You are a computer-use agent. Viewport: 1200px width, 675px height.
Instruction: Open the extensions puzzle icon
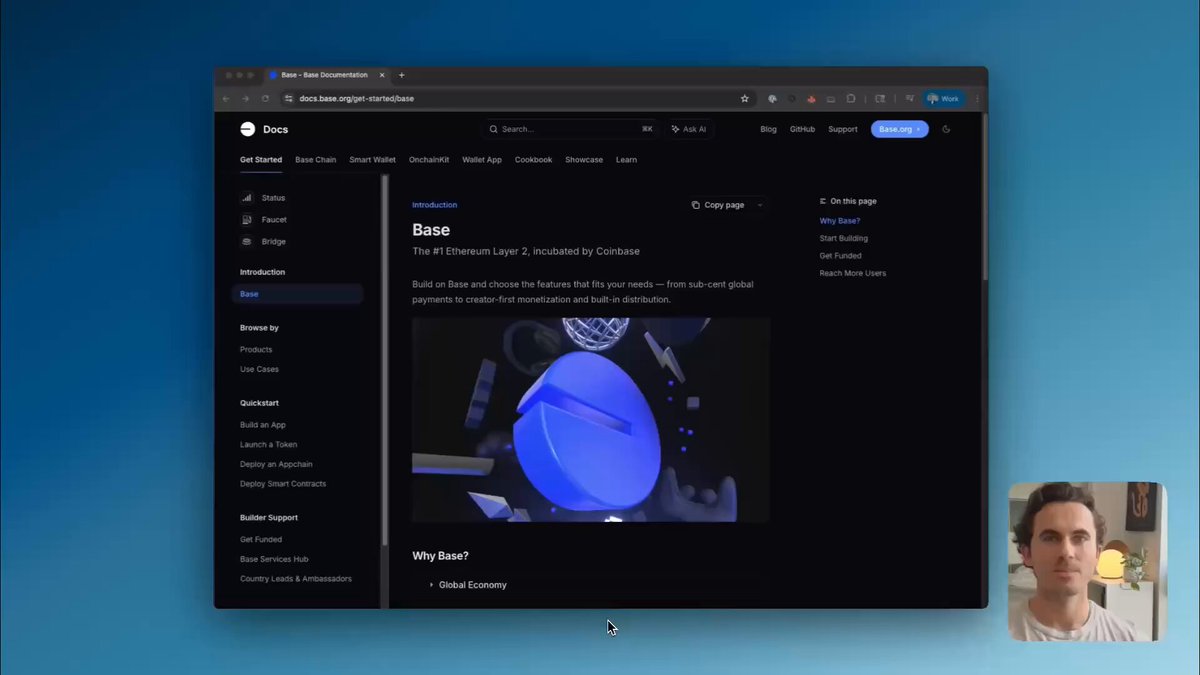(x=850, y=99)
